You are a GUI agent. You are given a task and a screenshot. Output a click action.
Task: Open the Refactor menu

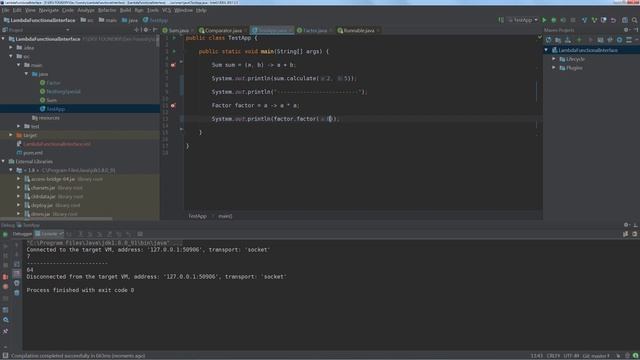coord(107,10)
